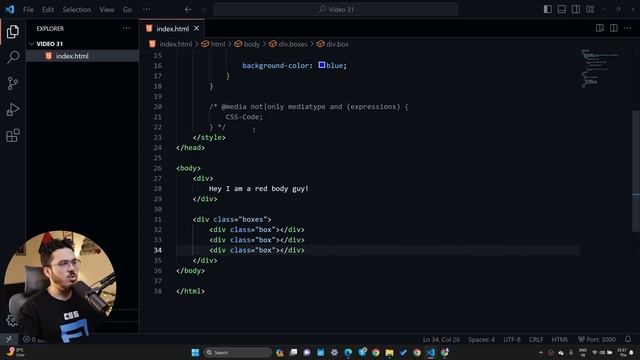Screen dimensions: 640x360
Task: Click the code minimap preview
Action: coord(599,68)
